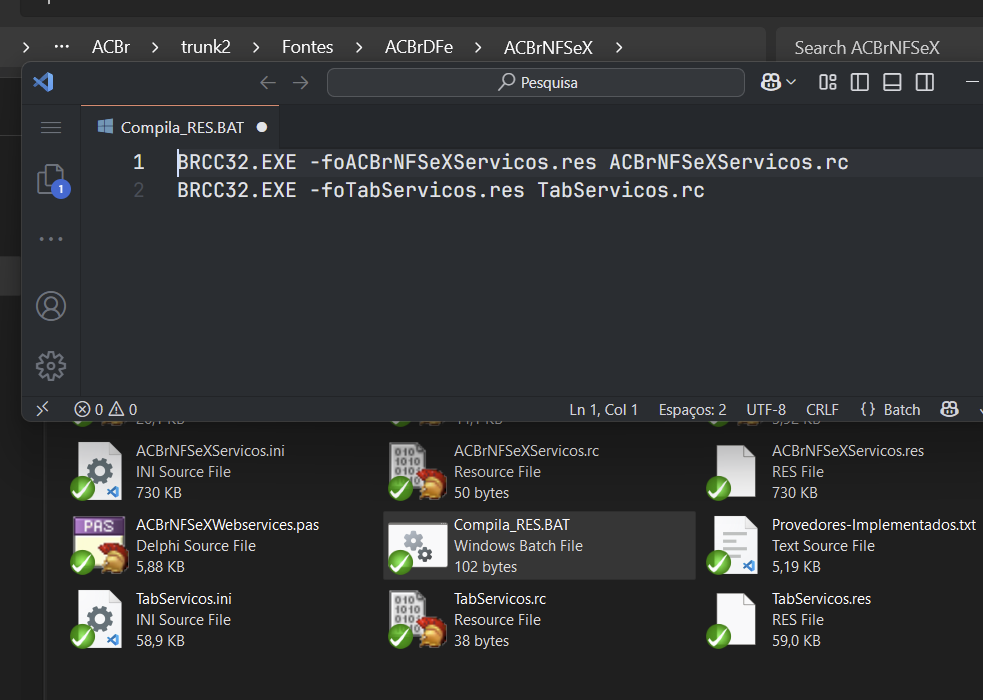Image resolution: width=983 pixels, height=700 pixels.
Task: Select Provedores-Implementados.txt file icon
Action: tap(733, 545)
